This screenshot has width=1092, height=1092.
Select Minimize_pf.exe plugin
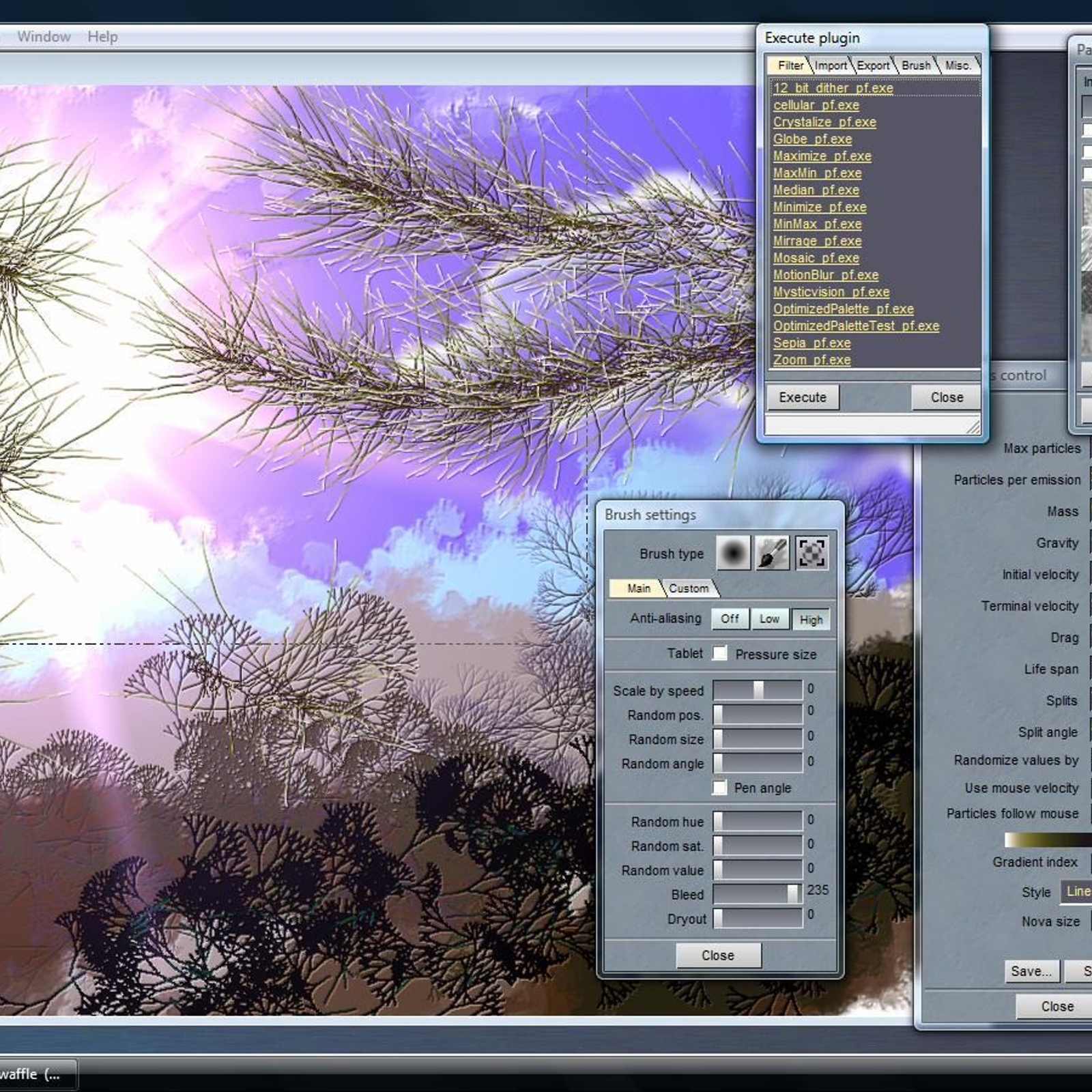point(820,207)
